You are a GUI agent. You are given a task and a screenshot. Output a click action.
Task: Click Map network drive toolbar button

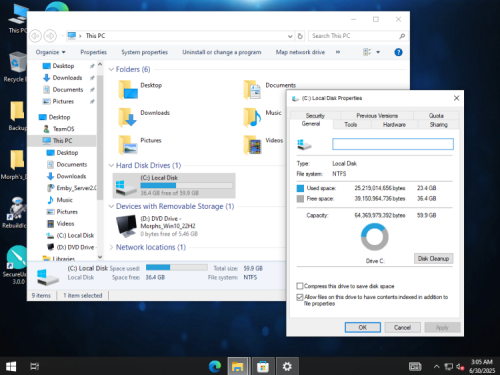[300, 52]
